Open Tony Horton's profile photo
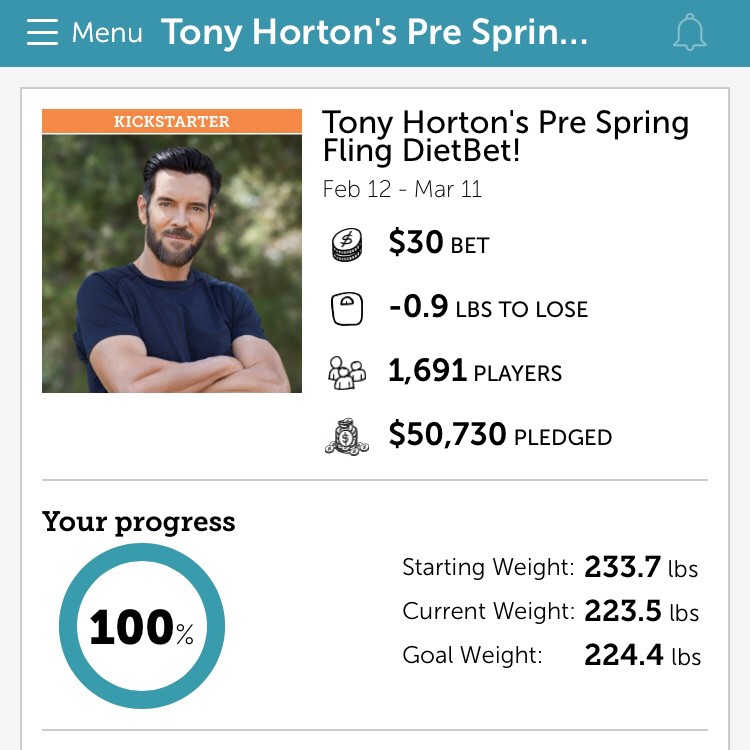The height and width of the screenshot is (750, 750). (172, 263)
